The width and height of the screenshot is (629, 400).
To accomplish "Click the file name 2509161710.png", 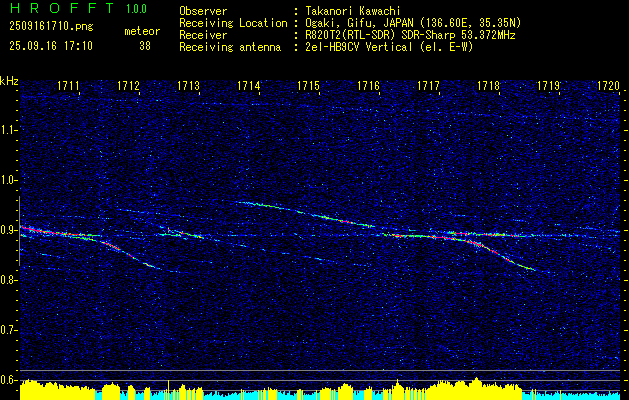I will (51, 26).
